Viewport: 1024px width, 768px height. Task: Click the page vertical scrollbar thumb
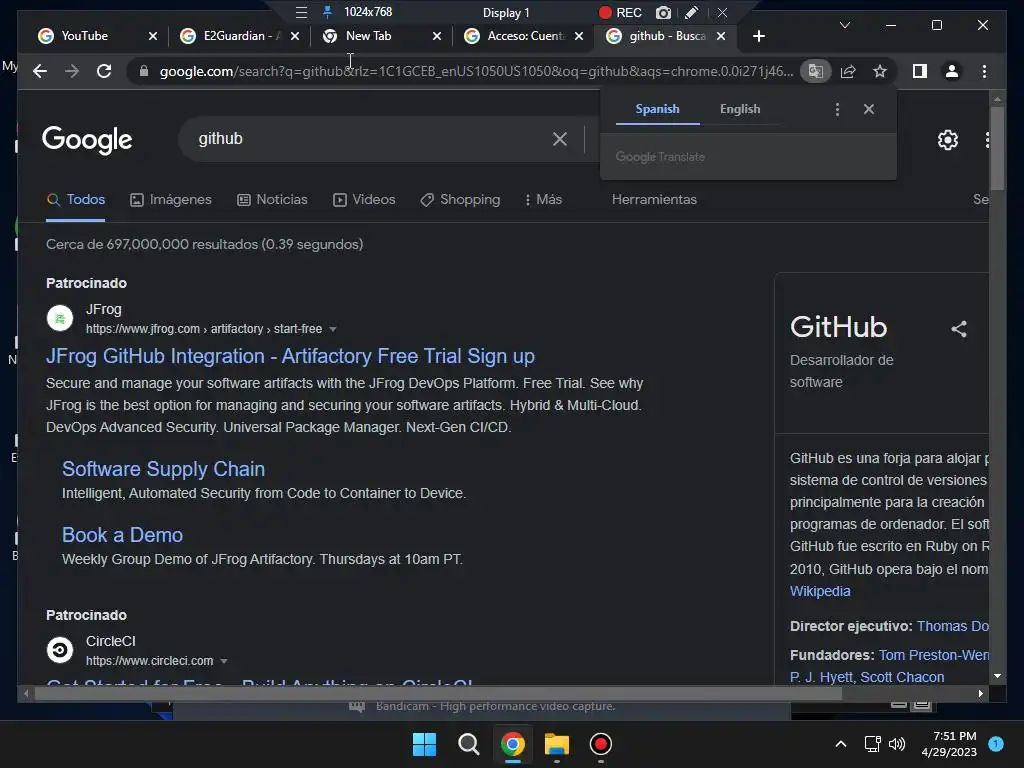point(997,148)
